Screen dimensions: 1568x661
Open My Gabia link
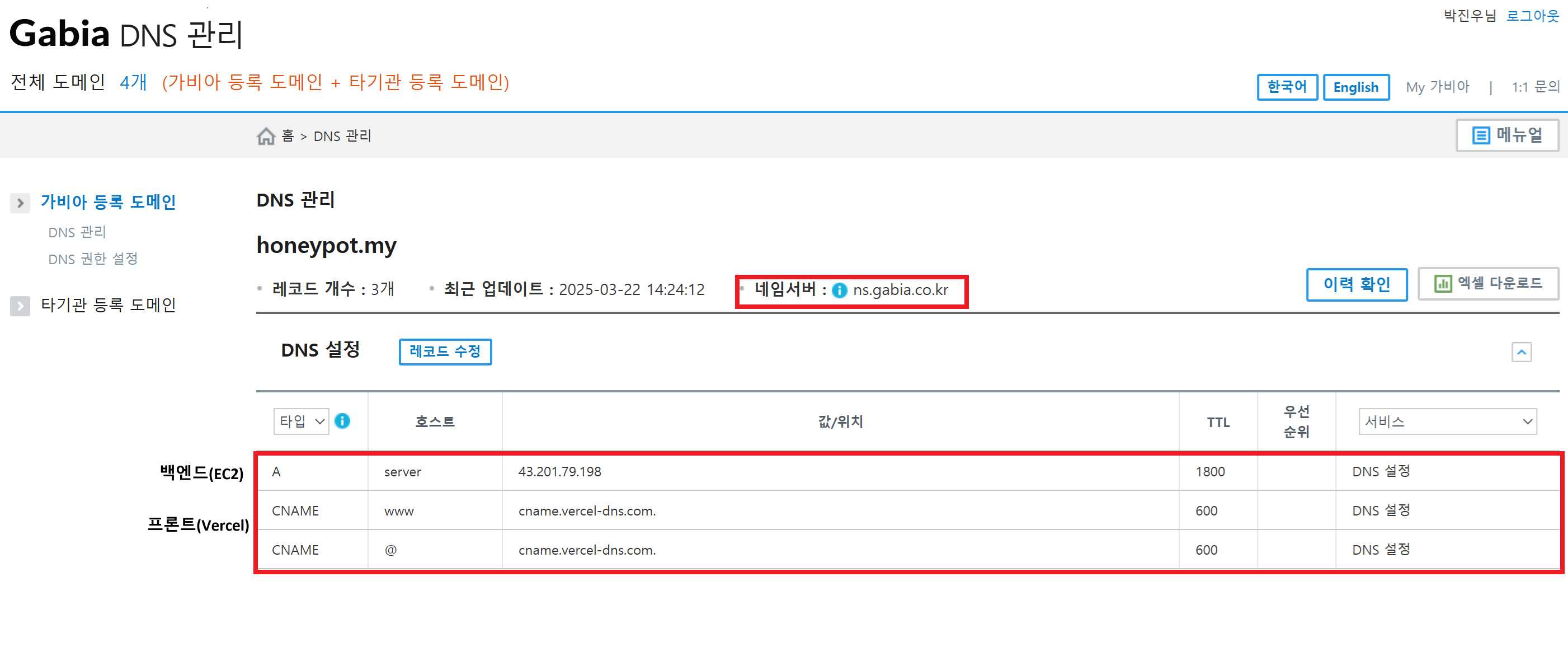(1437, 87)
